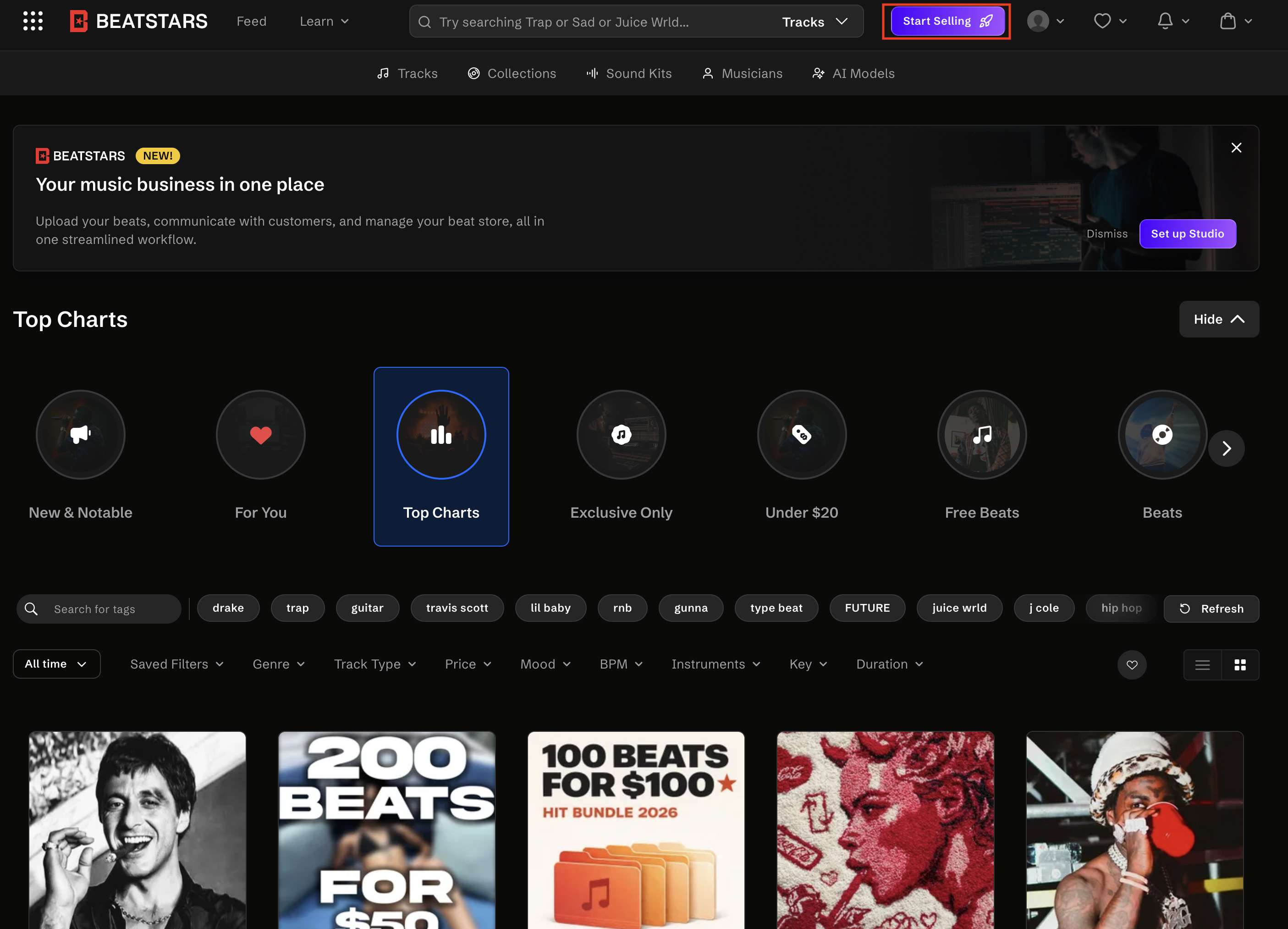Select the For You heart category
Image resolution: width=1288 pixels, height=929 pixels.
[x=261, y=435]
